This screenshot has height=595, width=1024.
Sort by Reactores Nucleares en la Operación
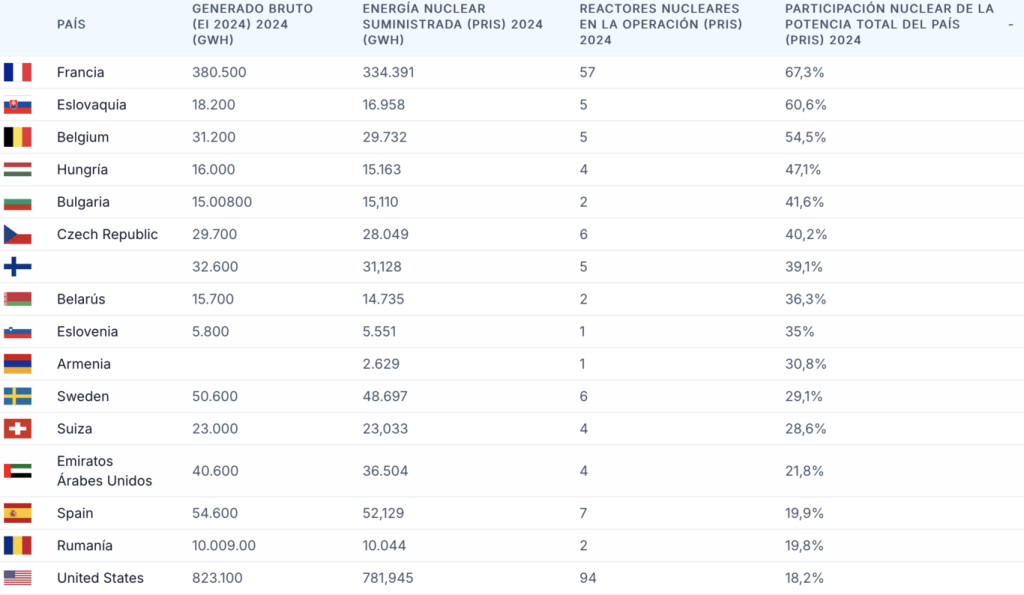coord(660,24)
